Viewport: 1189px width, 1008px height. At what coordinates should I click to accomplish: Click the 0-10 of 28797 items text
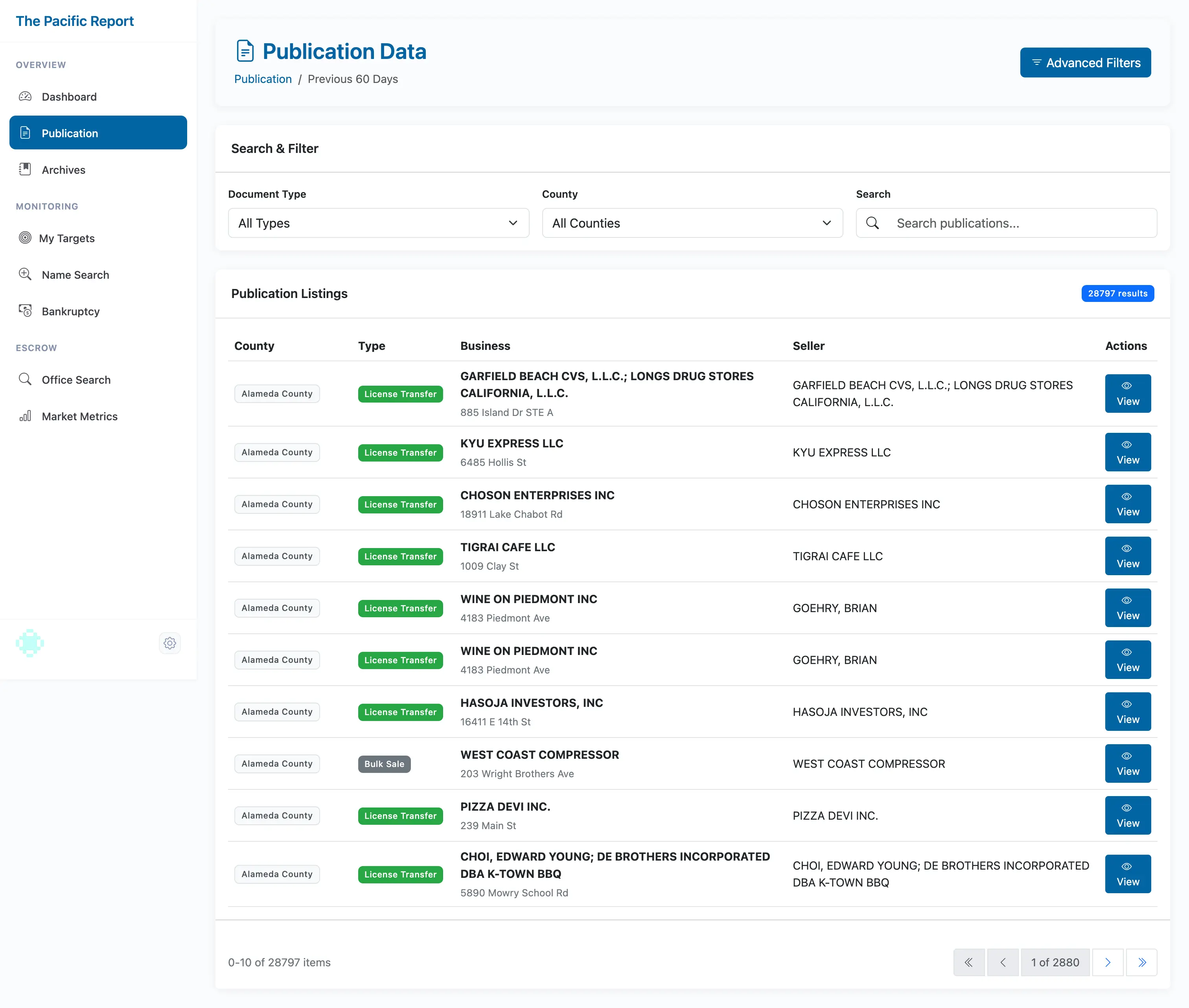[280, 962]
